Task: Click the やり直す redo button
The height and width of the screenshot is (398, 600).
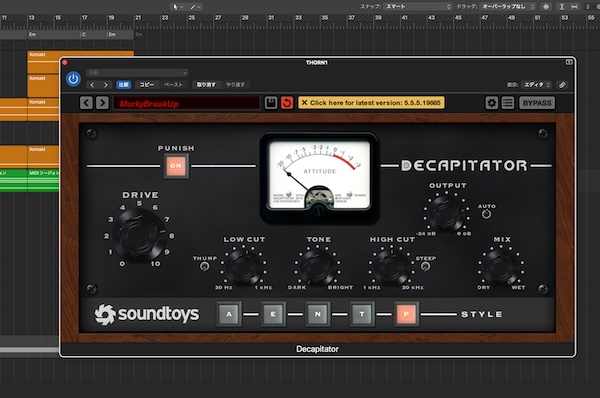Action: click(235, 85)
